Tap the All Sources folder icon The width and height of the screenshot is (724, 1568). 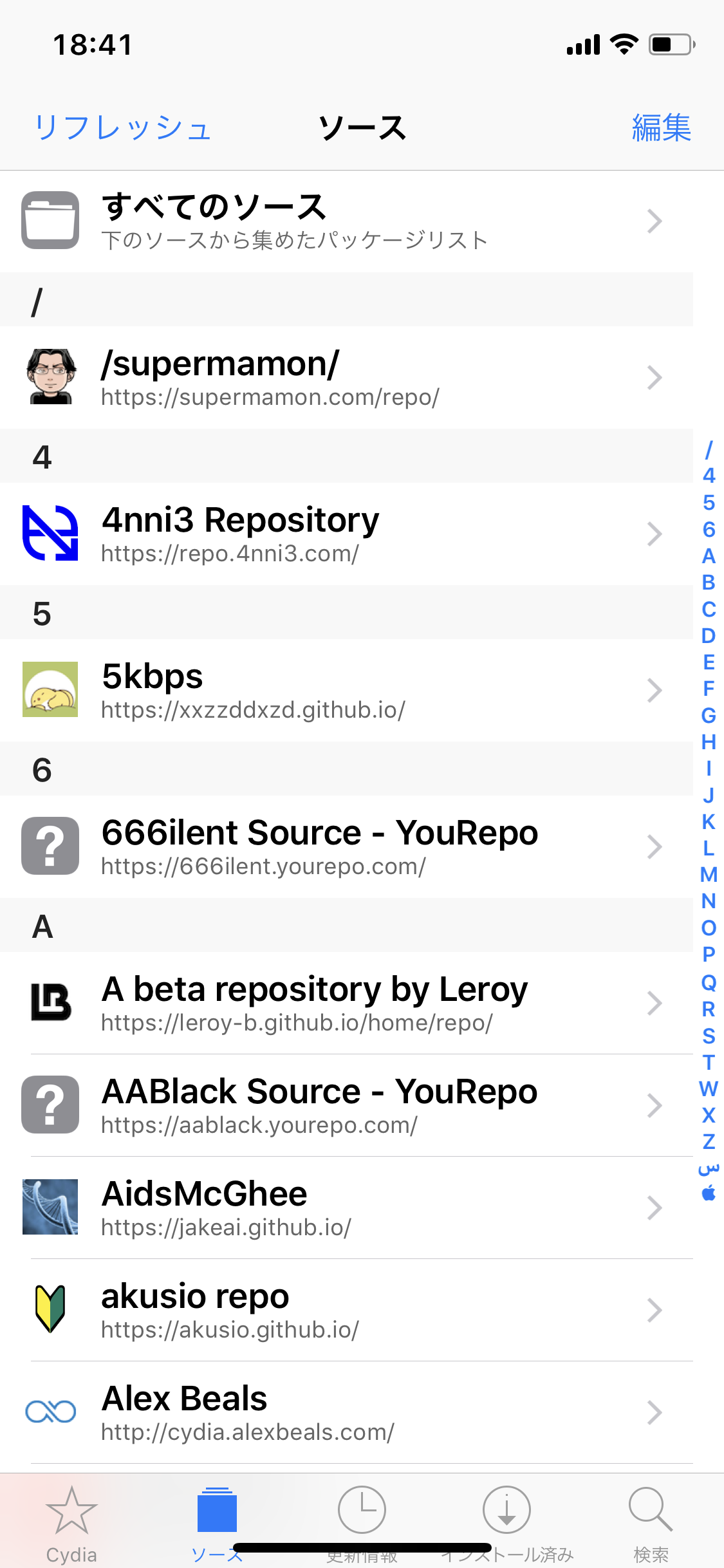(x=50, y=220)
